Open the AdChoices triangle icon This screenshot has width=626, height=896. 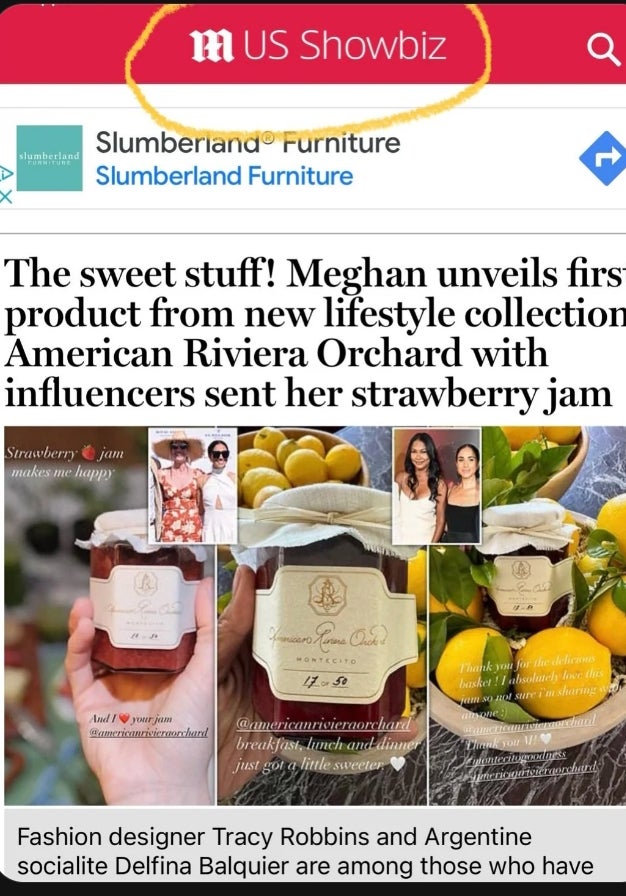click(x=5, y=173)
